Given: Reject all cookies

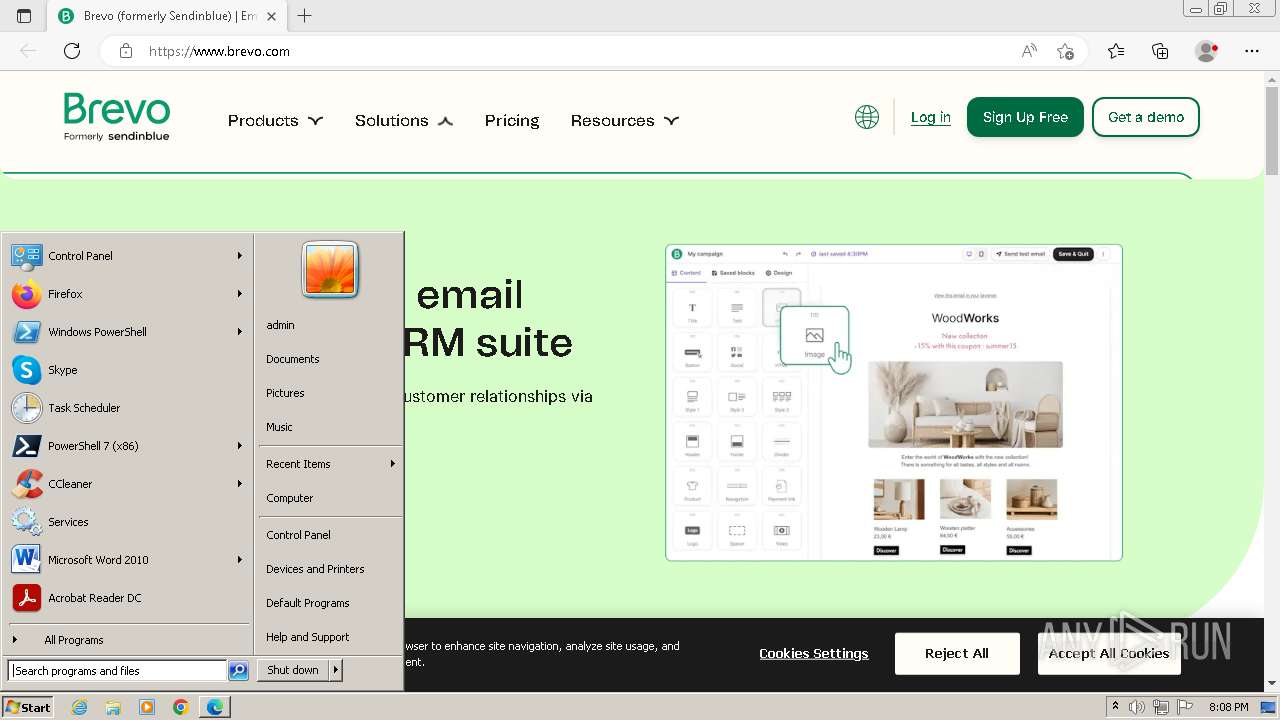Looking at the screenshot, I should [957, 654].
